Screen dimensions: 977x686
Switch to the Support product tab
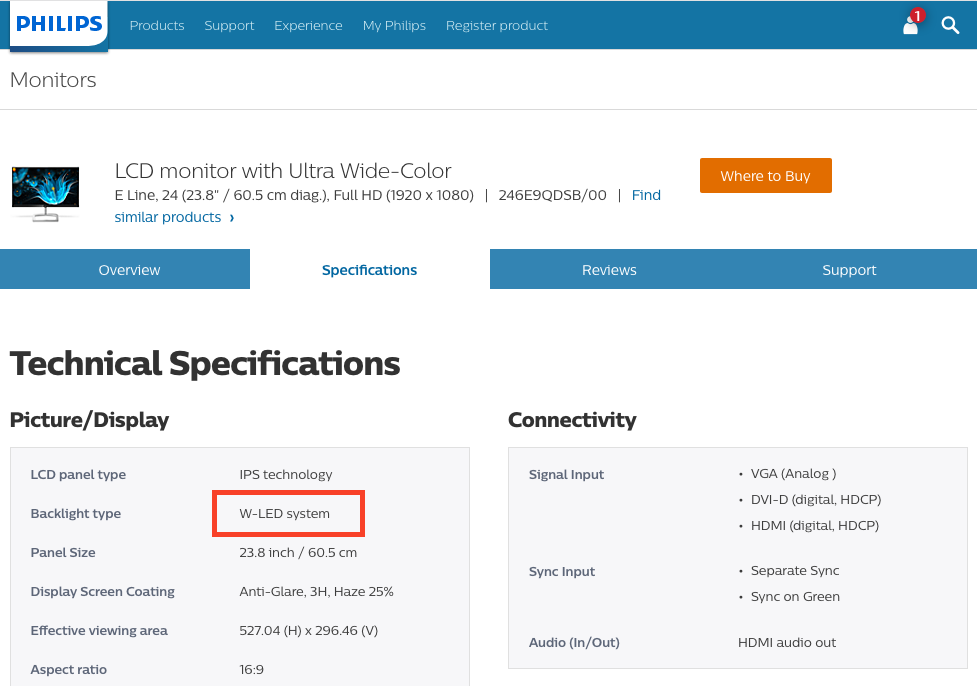click(849, 270)
